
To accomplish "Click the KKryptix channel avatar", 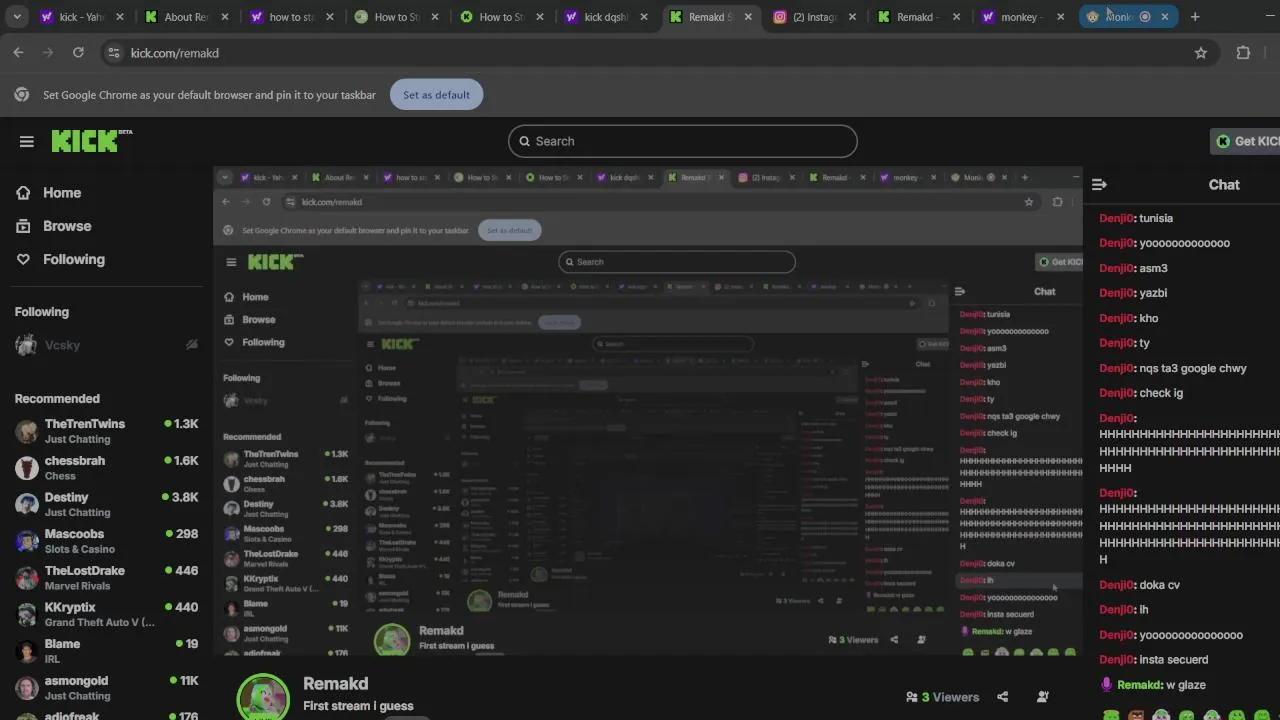I will 27,614.
